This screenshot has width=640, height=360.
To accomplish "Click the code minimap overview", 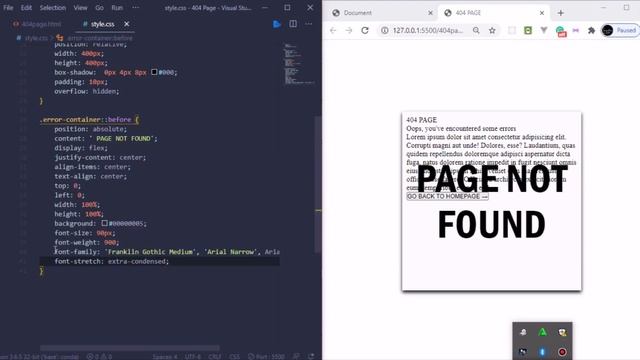I will [298, 63].
